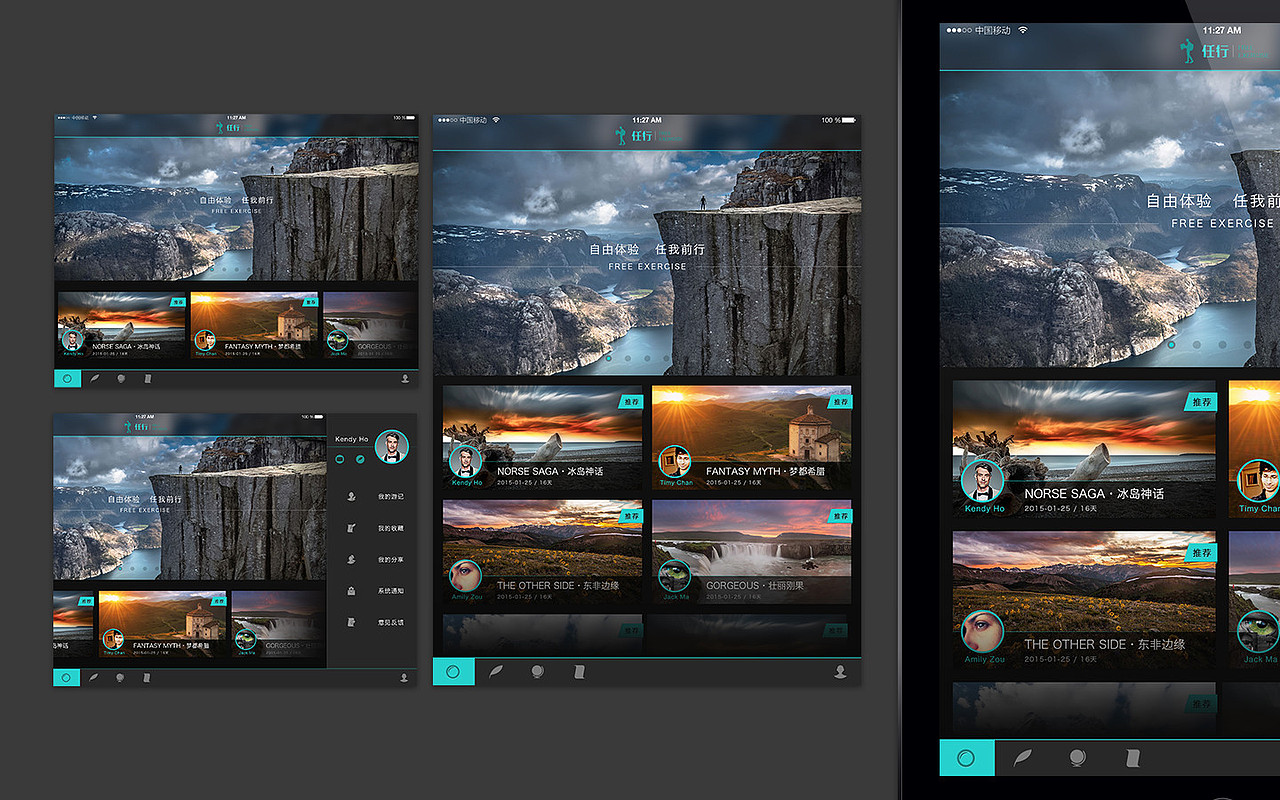Viewport: 1280px width, 800px height.
Task: Tap the scroll icon in the portrait mockup tab bar
Action: (578, 672)
